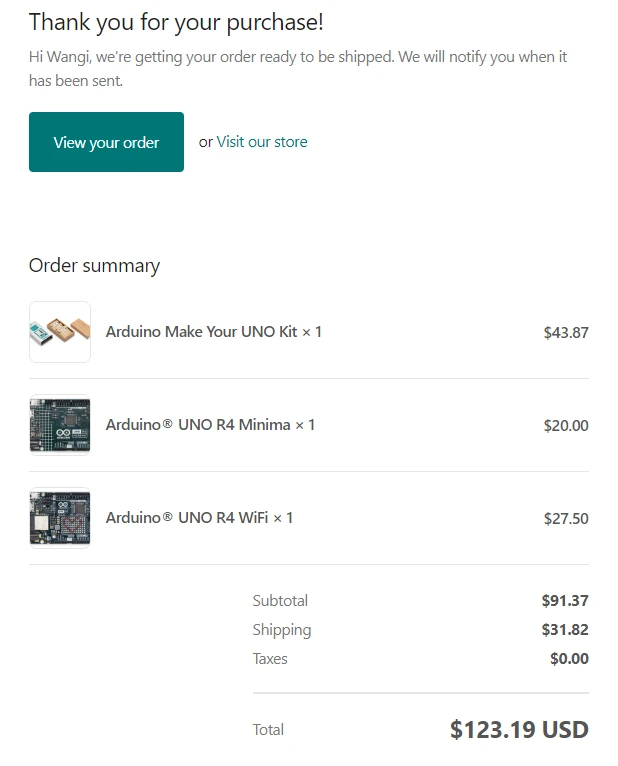618x766 pixels.
Task: Click the Thank you for your purchase heading
Action: click(176, 22)
